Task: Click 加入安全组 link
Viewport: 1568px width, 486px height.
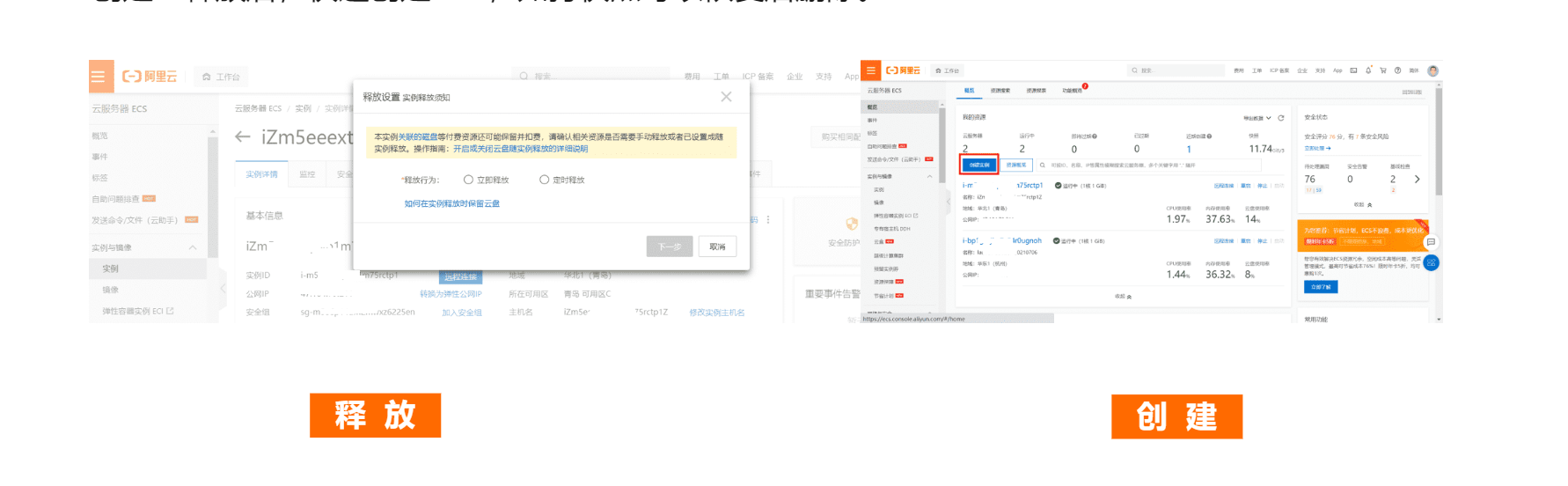Action: coord(461,313)
